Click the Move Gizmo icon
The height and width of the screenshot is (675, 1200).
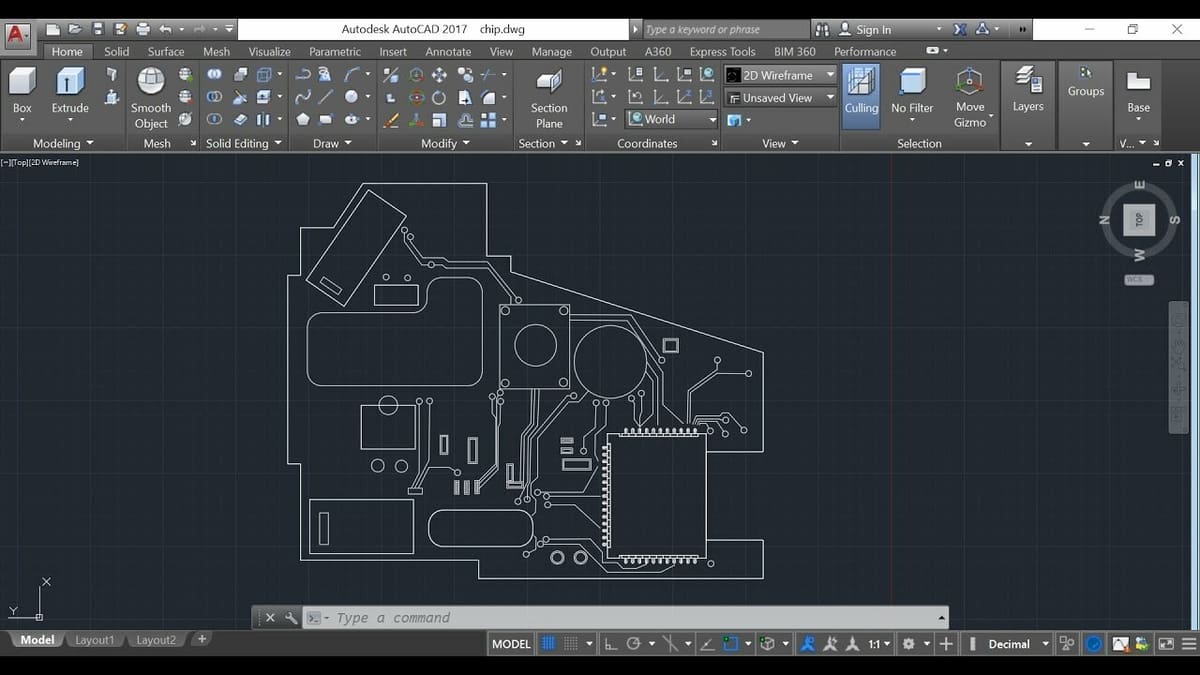[x=969, y=96]
